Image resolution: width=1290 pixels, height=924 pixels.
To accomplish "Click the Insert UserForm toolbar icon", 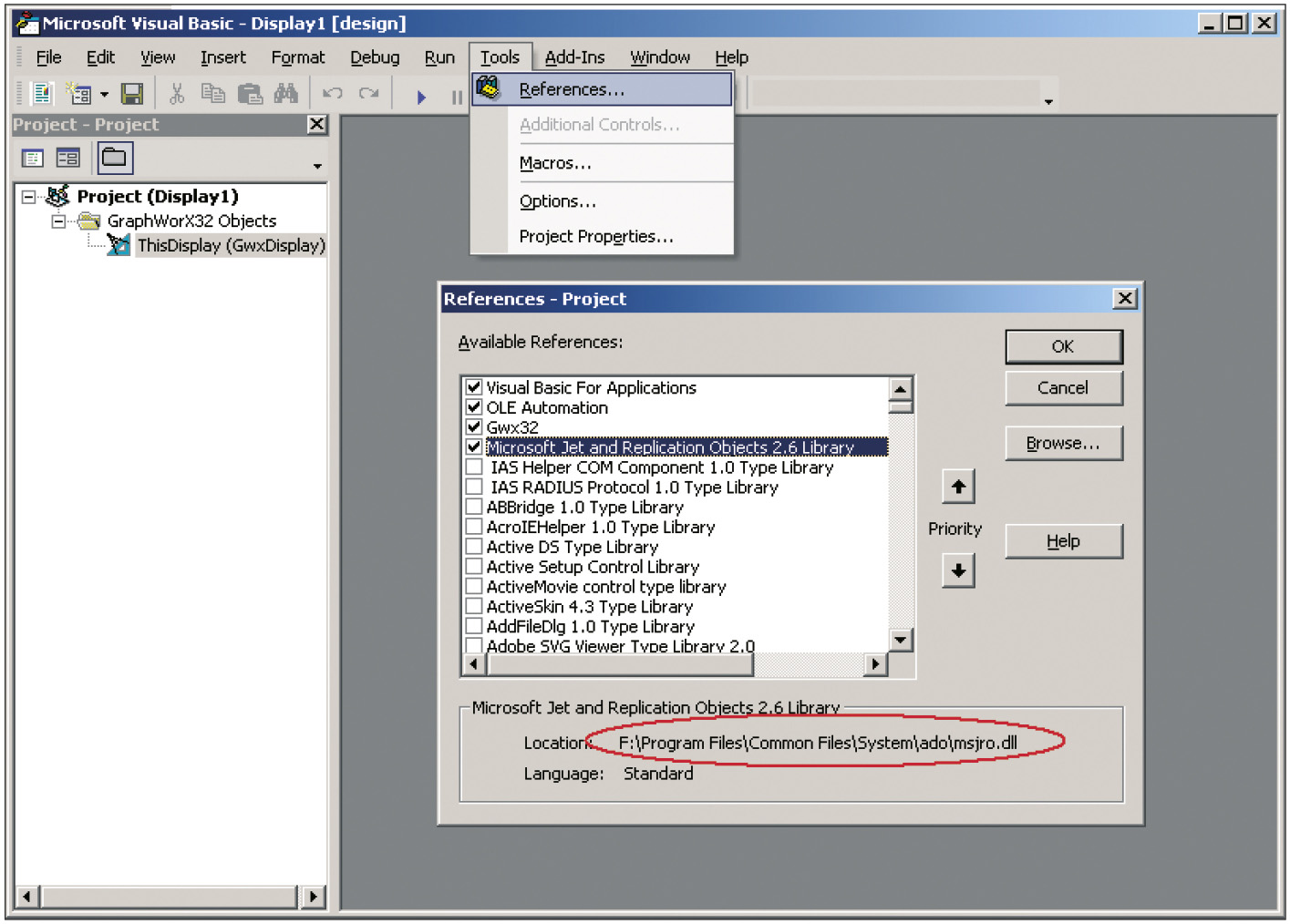I will pyautogui.click(x=79, y=93).
